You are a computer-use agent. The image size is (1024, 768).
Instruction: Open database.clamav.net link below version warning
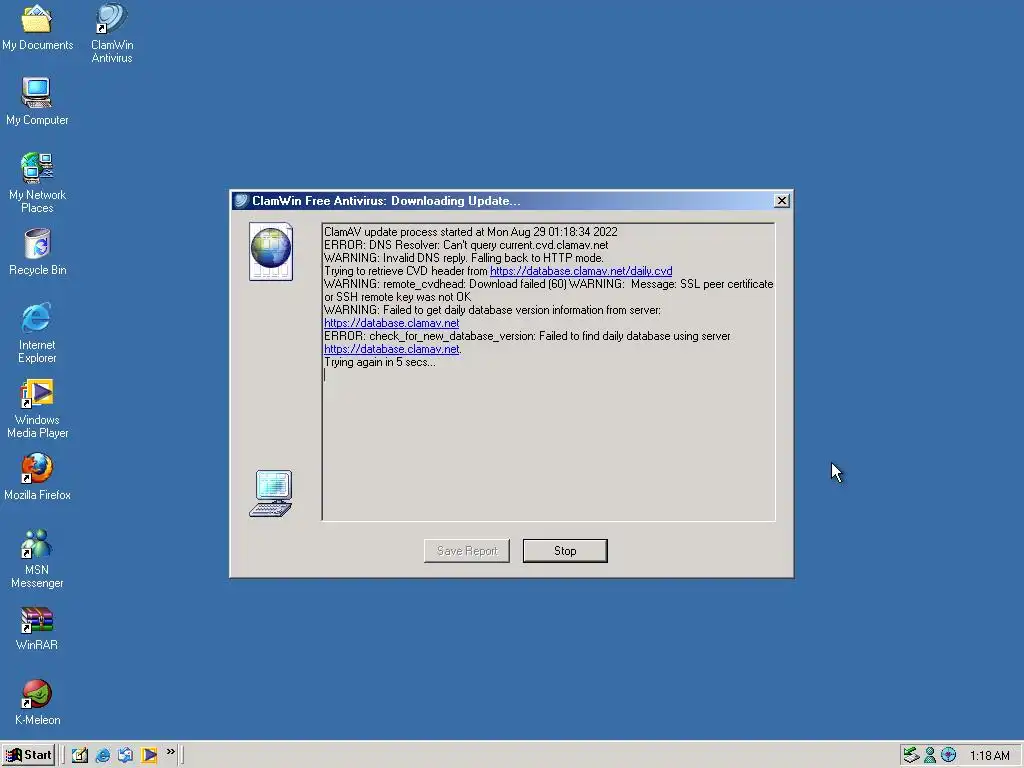(x=392, y=323)
